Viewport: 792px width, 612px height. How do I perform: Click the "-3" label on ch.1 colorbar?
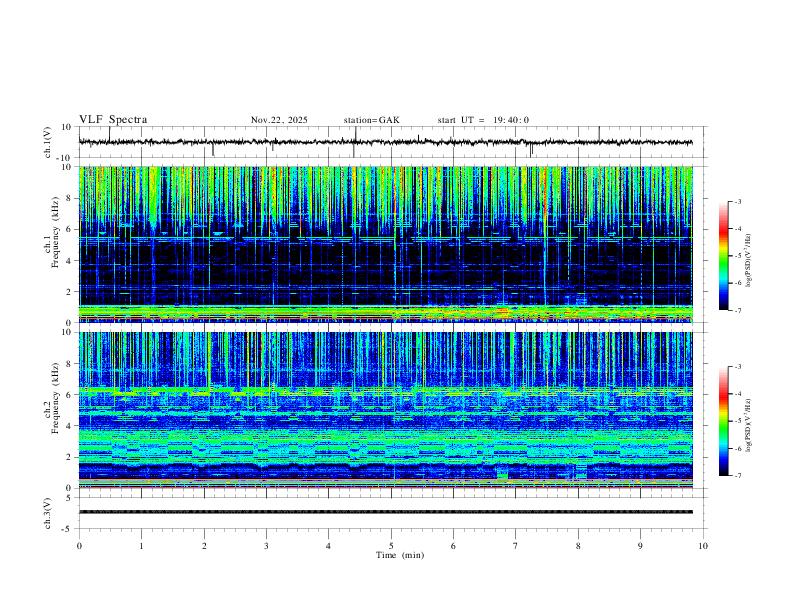pyautogui.click(x=738, y=201)
